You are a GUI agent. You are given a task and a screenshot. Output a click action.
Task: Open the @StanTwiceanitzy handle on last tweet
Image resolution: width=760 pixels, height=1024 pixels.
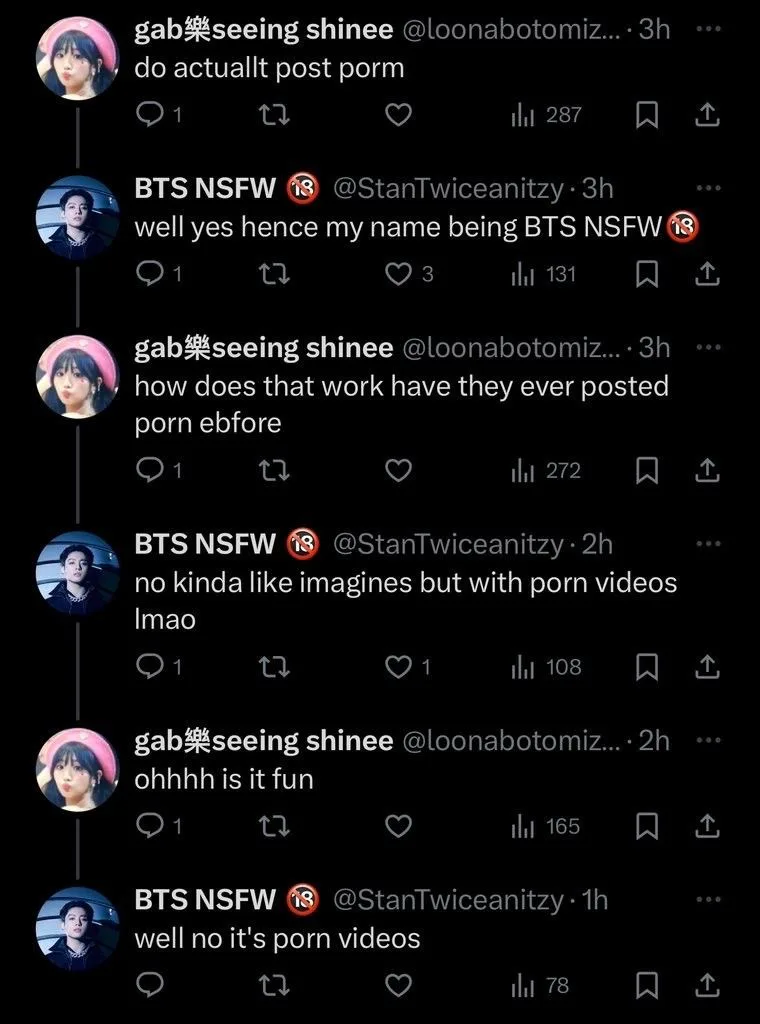click(x=449, y=900)
